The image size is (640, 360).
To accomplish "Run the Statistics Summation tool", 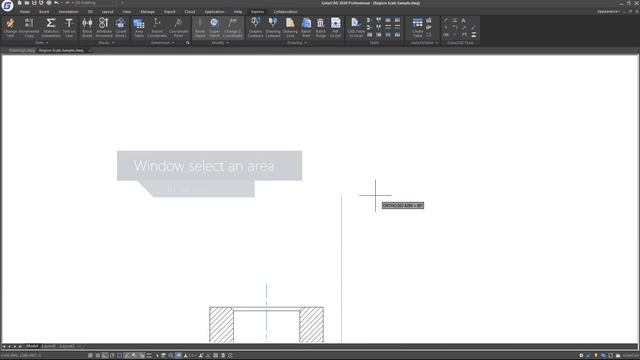I will (x=51, y=28).
